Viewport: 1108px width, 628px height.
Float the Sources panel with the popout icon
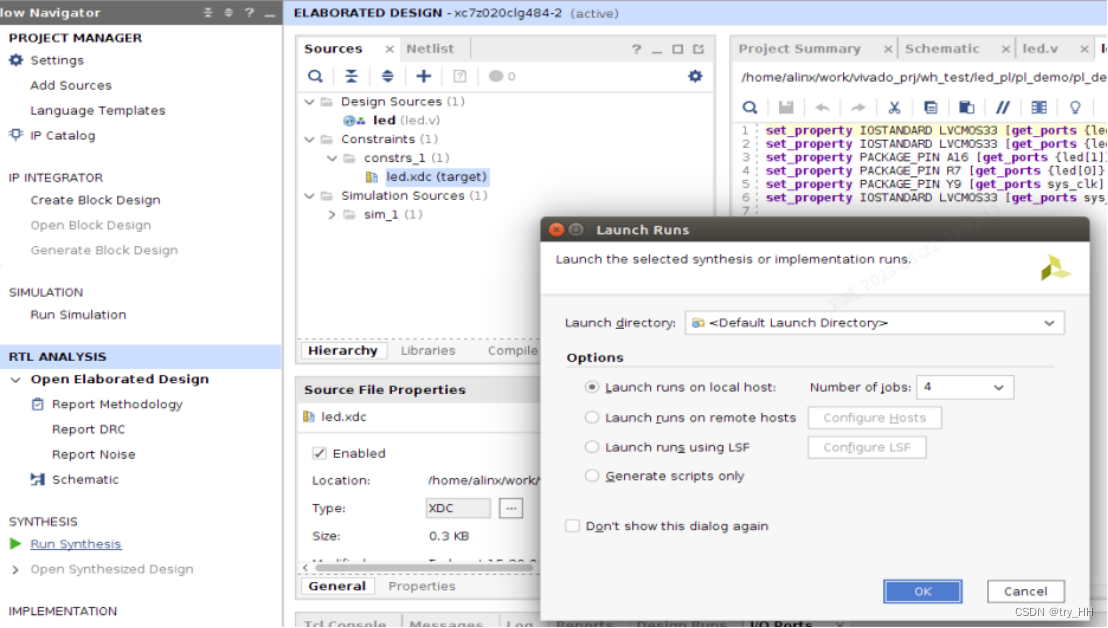pyautogui.click(x=698, y=49)
